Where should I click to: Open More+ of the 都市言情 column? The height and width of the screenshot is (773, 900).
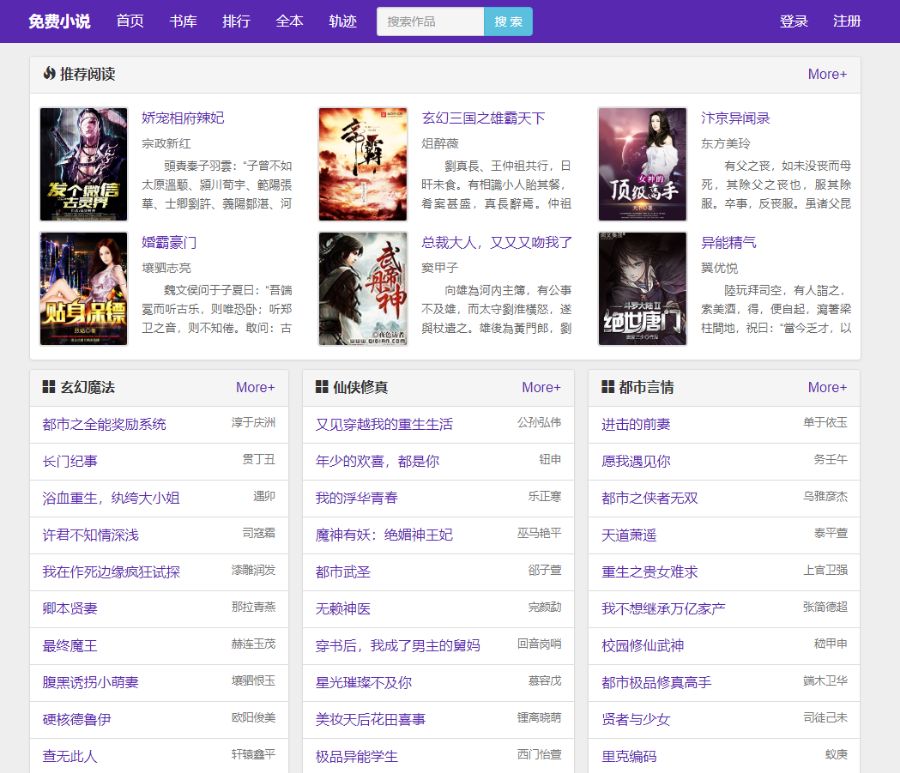(828, 387)
